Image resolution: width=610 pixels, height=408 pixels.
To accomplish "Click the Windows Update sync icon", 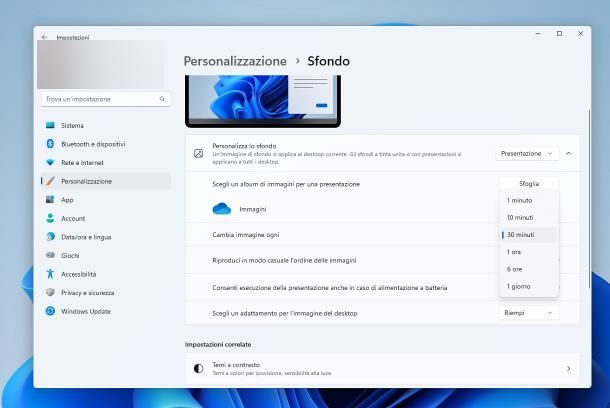I will (50, 311).
